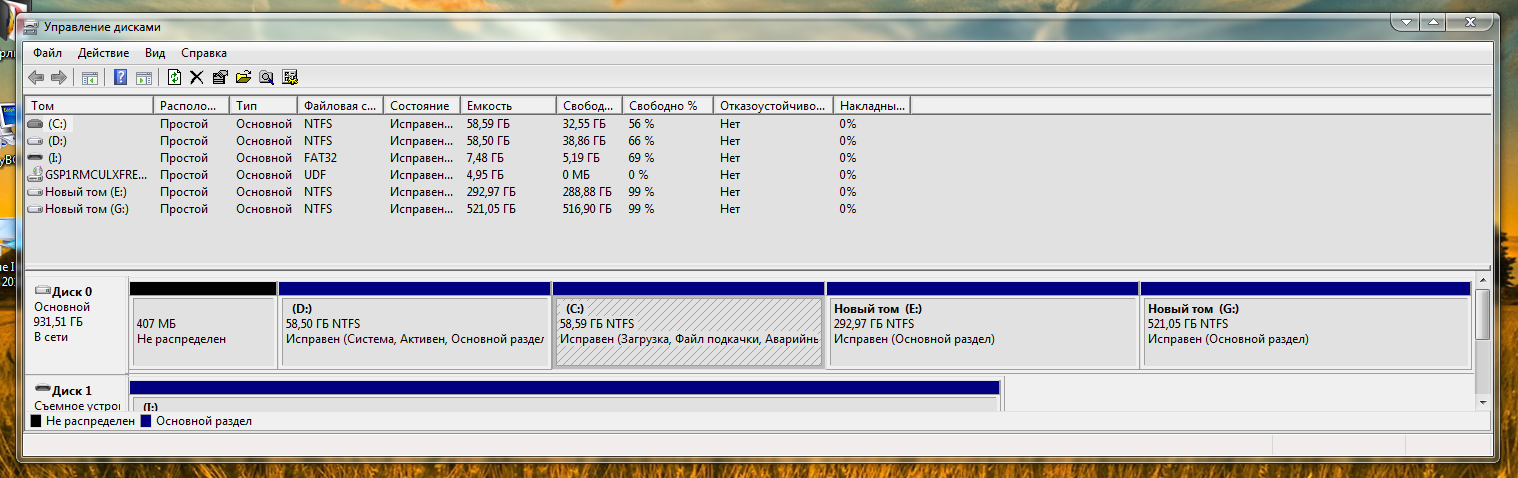Open Properties via the toolbar icon

coord(220,77)
